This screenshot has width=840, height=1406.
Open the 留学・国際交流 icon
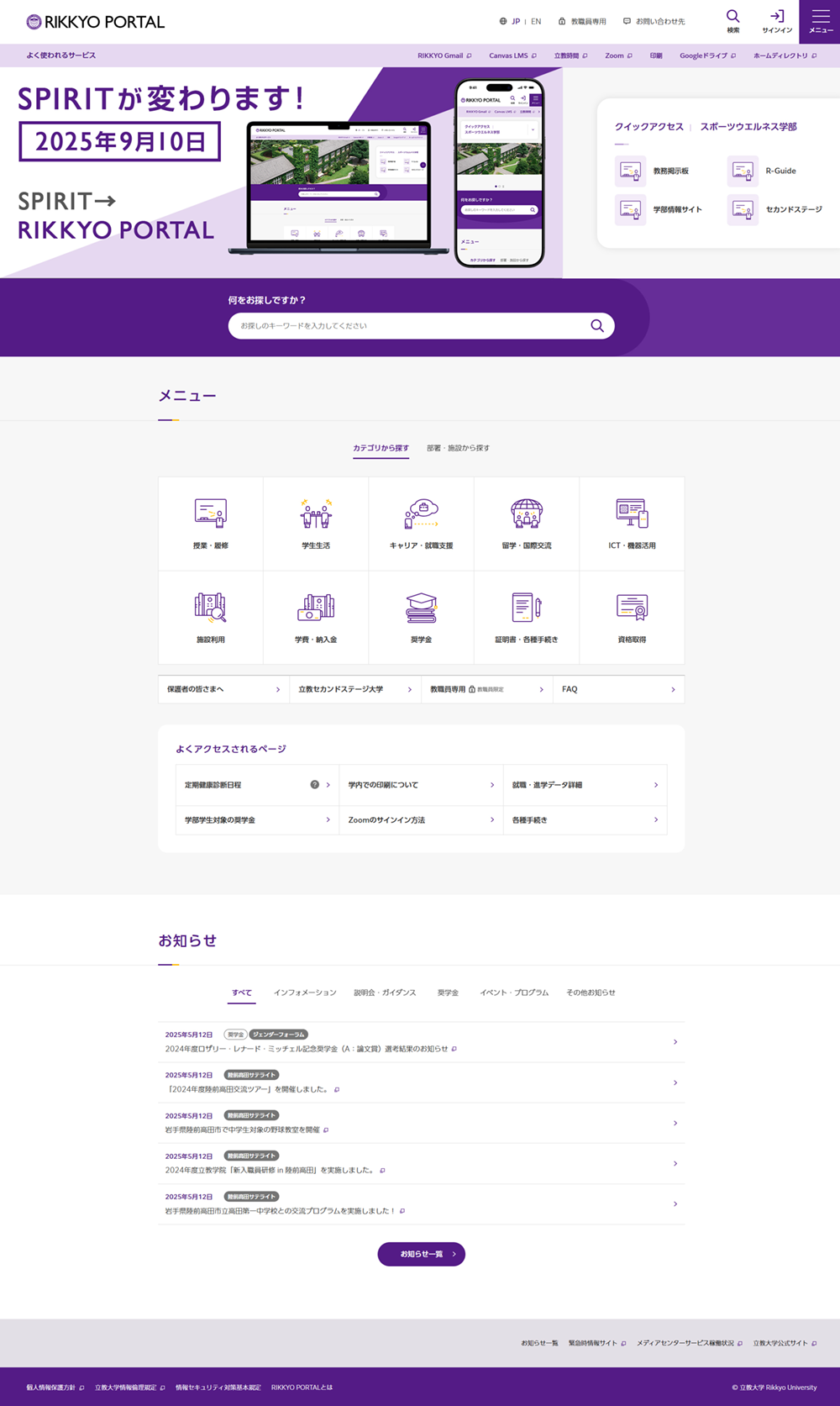[527, 513]
